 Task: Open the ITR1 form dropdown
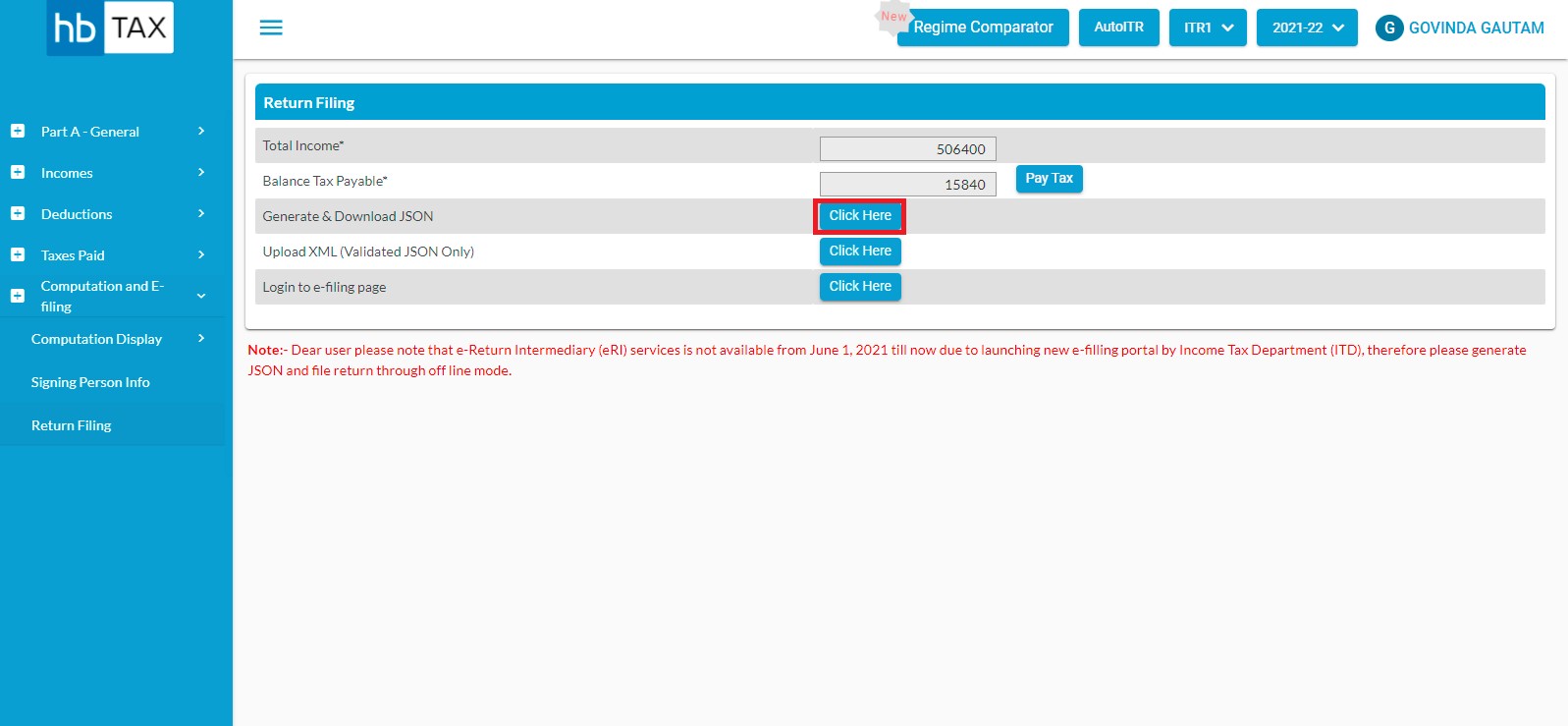1208,28
